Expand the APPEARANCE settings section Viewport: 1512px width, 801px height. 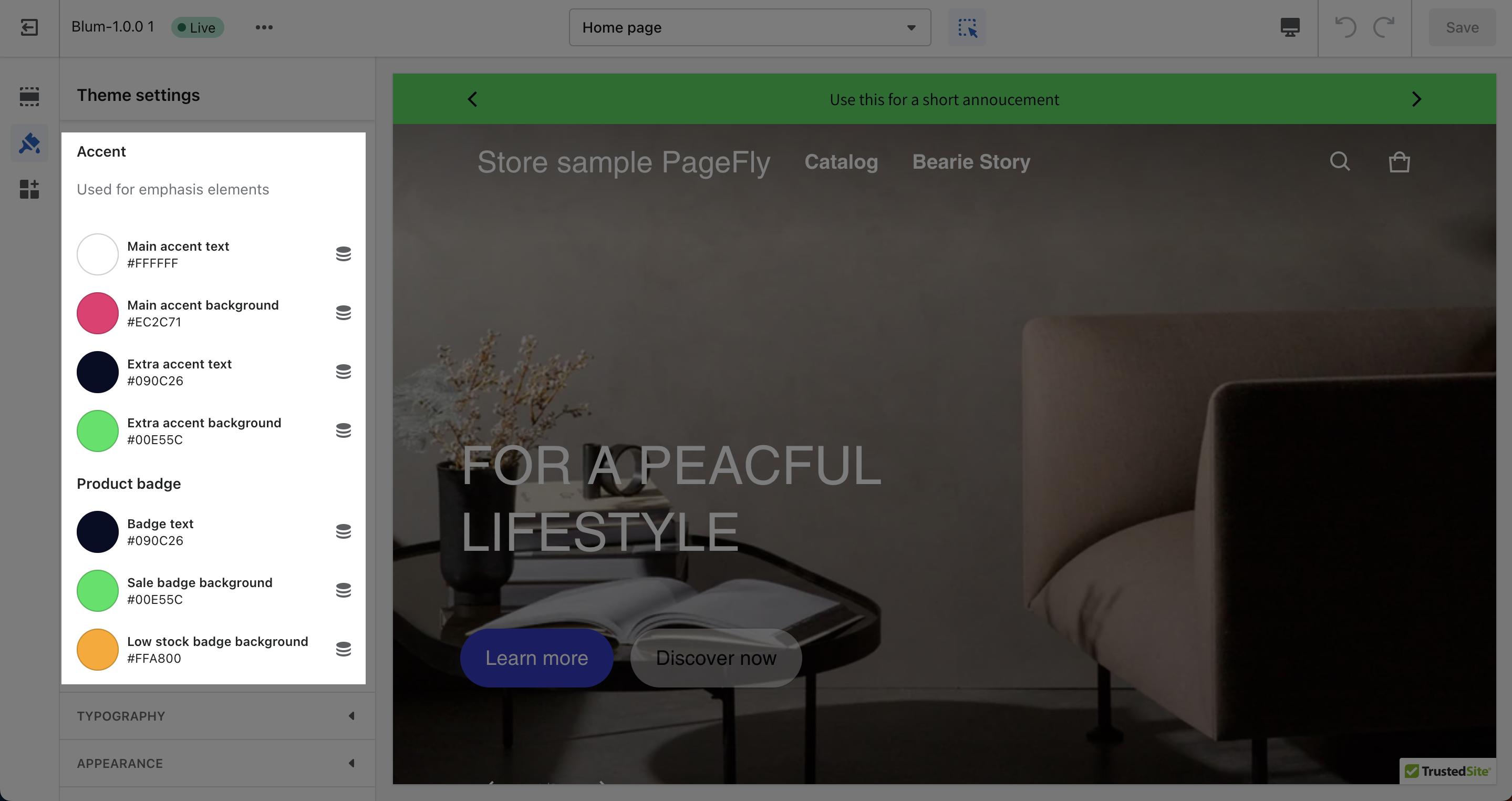pyautogui.click(x=217, y=763)
